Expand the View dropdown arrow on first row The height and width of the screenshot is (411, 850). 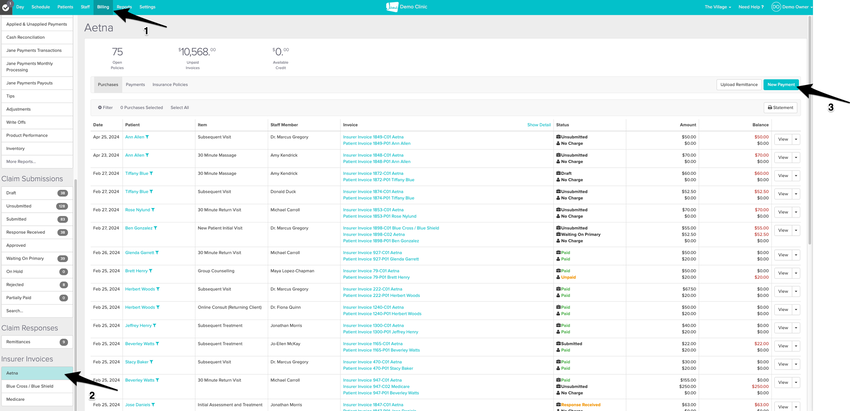click(796, 139)
